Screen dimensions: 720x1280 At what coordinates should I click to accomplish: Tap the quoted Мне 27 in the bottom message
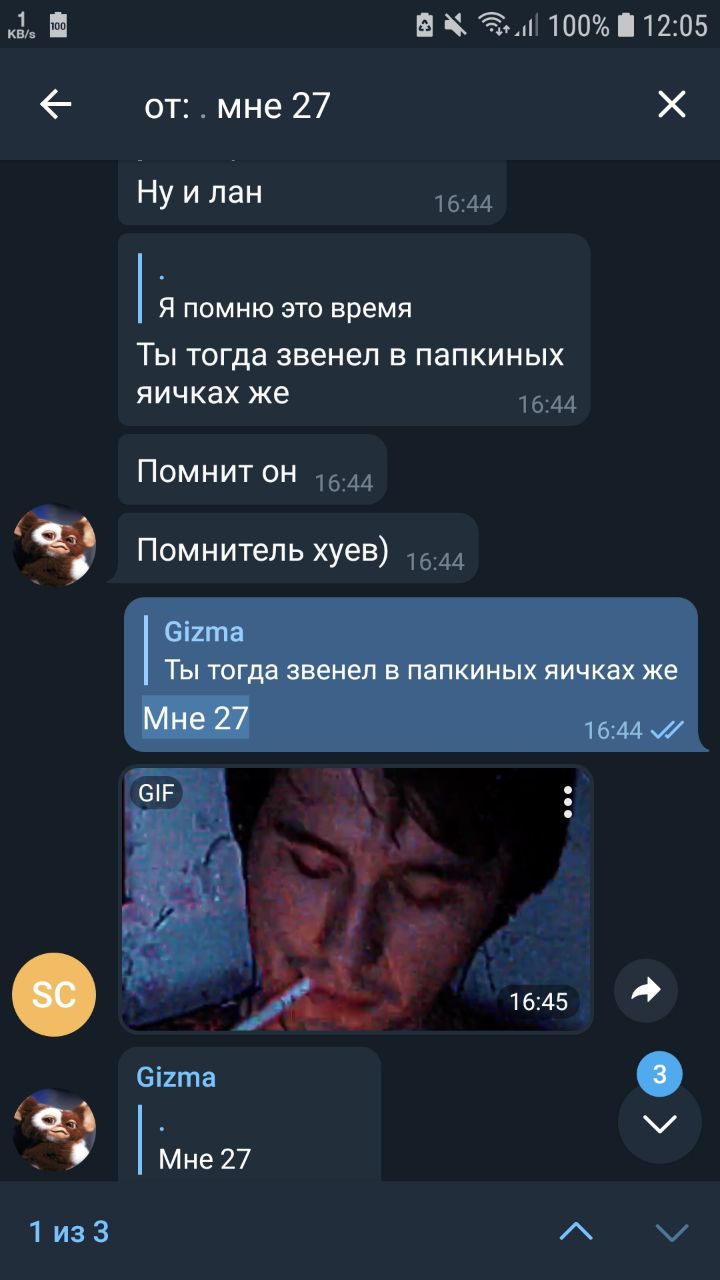point(205,1159)
